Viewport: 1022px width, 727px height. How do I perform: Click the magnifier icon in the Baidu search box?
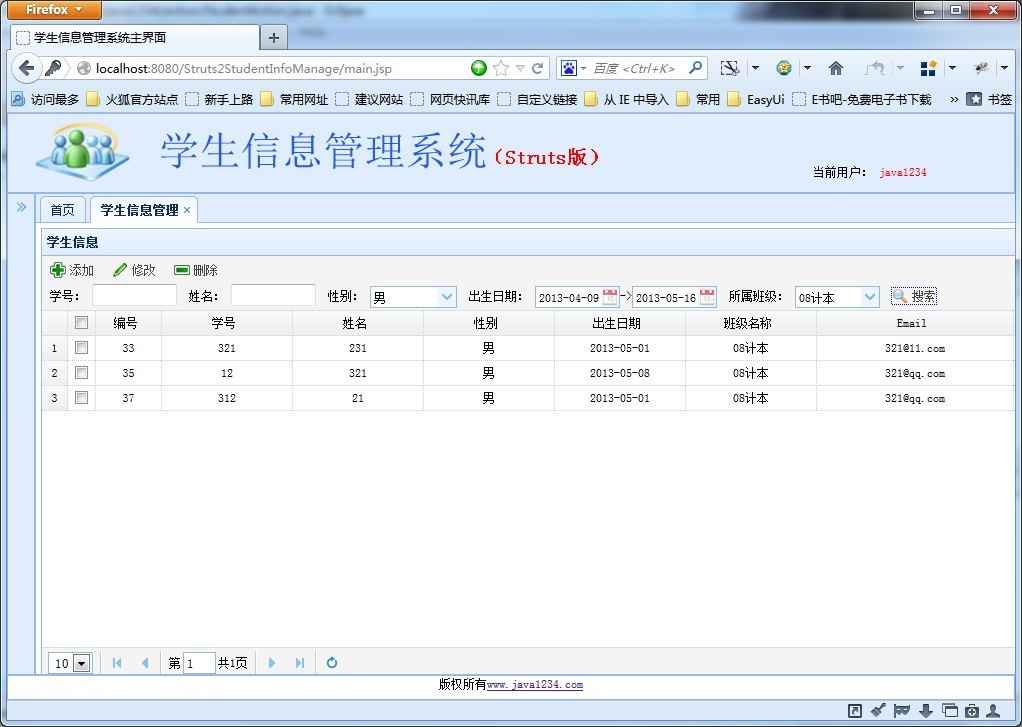pyautogui.click(x=696, y=68)
